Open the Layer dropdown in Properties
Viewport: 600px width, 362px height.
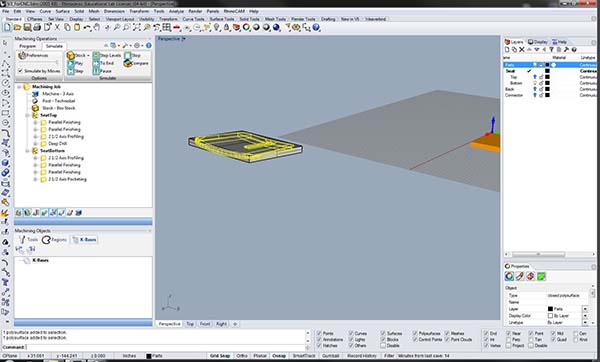585,309
